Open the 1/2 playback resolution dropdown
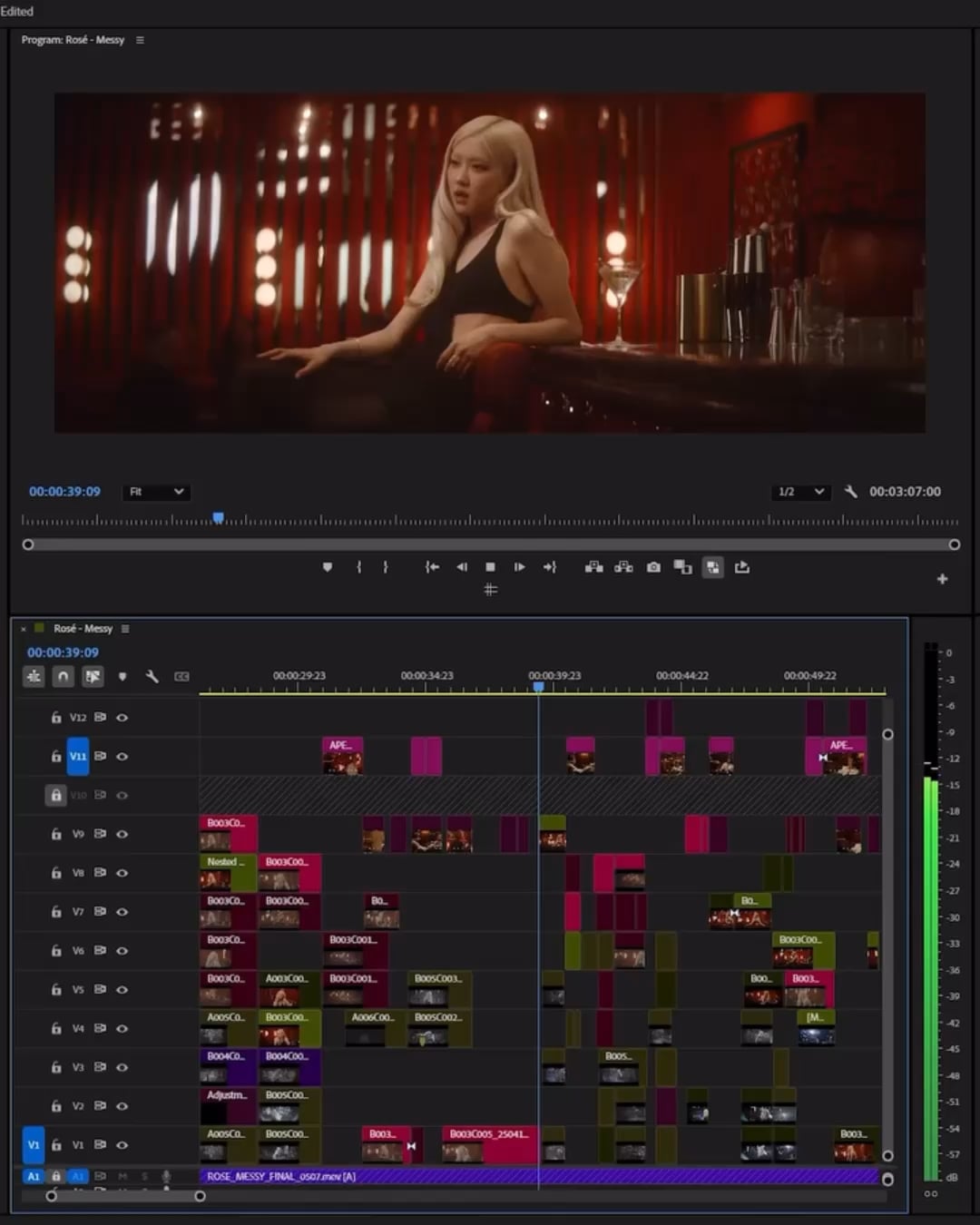 pyautogui.click(x=801, y=492)
